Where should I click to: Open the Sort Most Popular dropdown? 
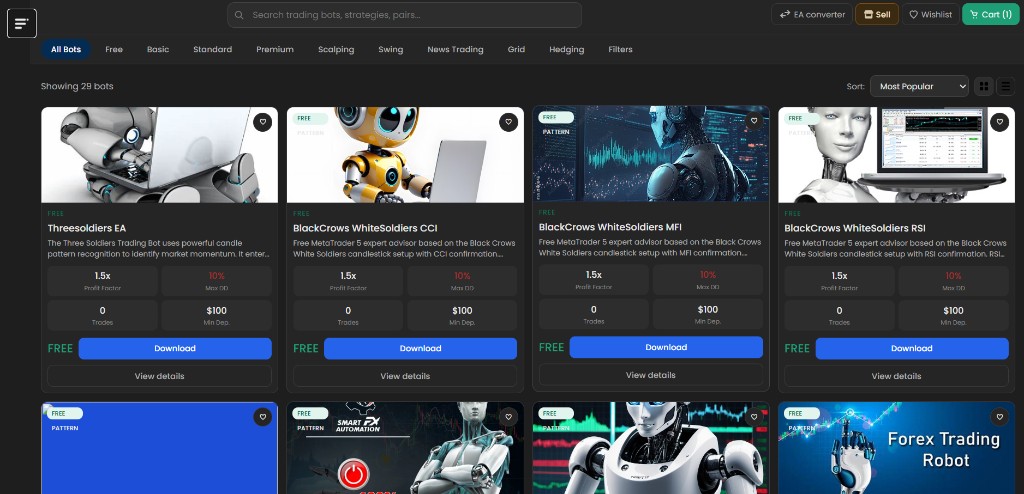point(919,86)
